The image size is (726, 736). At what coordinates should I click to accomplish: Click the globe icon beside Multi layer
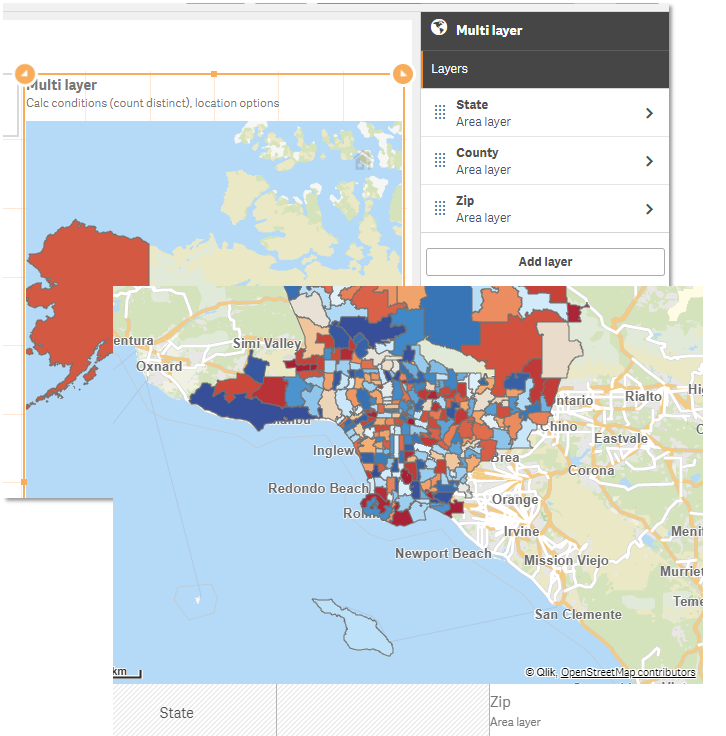[x=438, y=30]
